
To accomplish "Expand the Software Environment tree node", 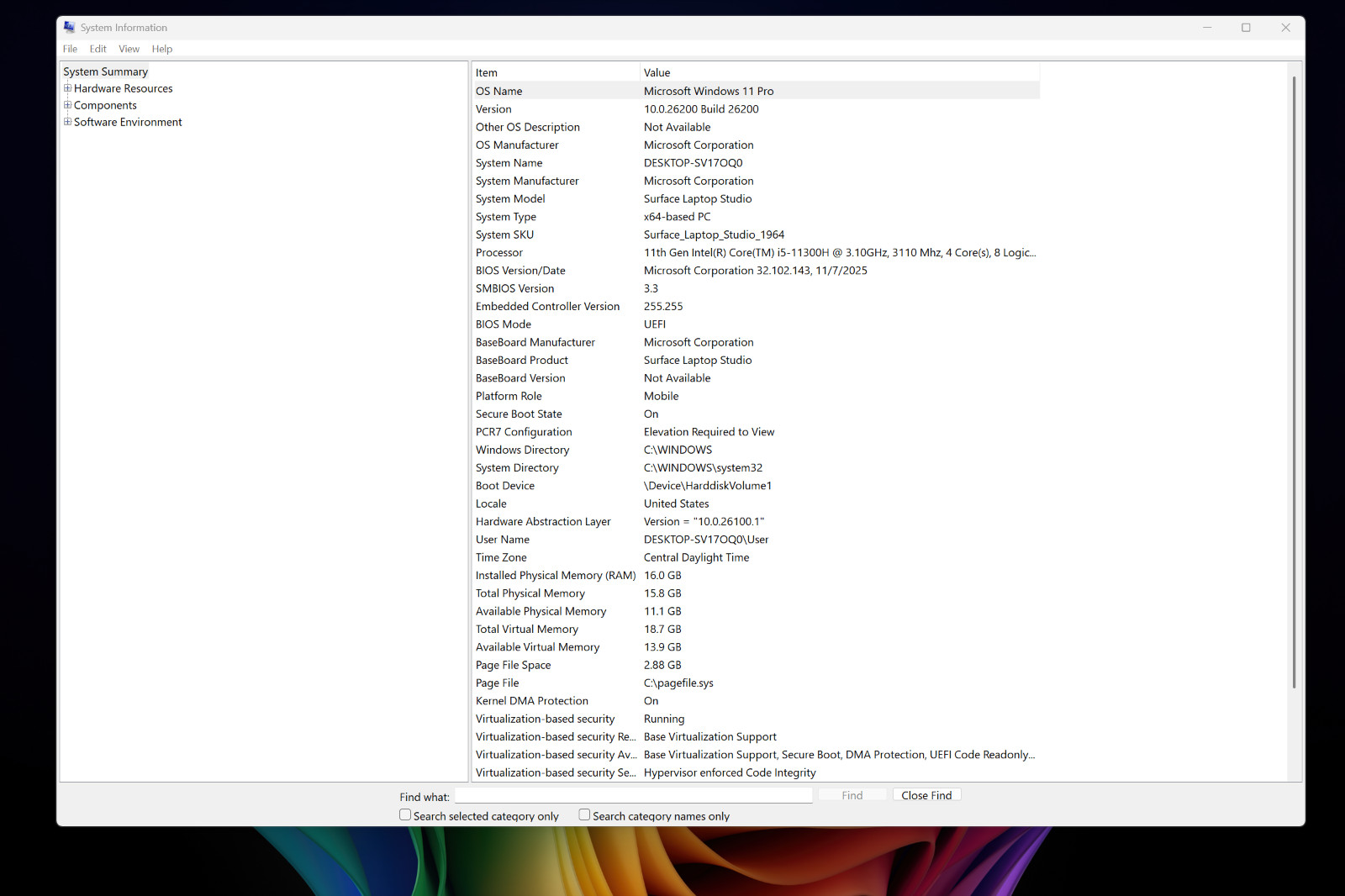I will coord(67,122).
